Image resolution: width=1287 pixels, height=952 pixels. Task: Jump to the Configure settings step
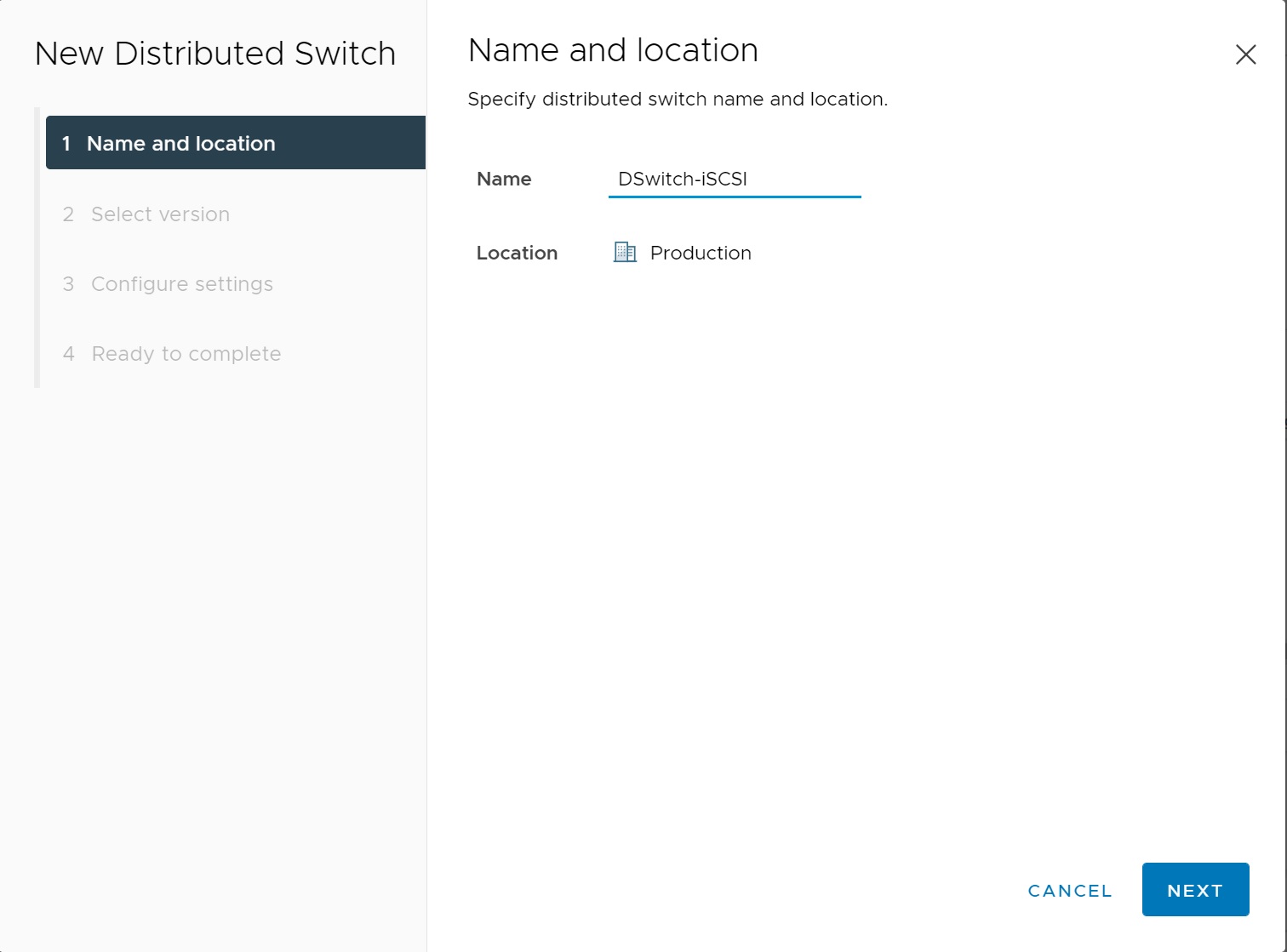(x=181, y=284)
